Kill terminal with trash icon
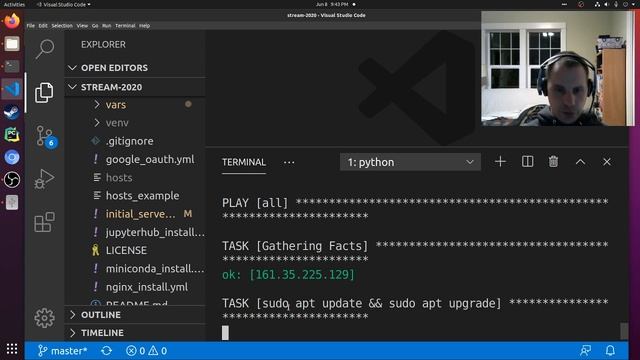 (553, 162)
